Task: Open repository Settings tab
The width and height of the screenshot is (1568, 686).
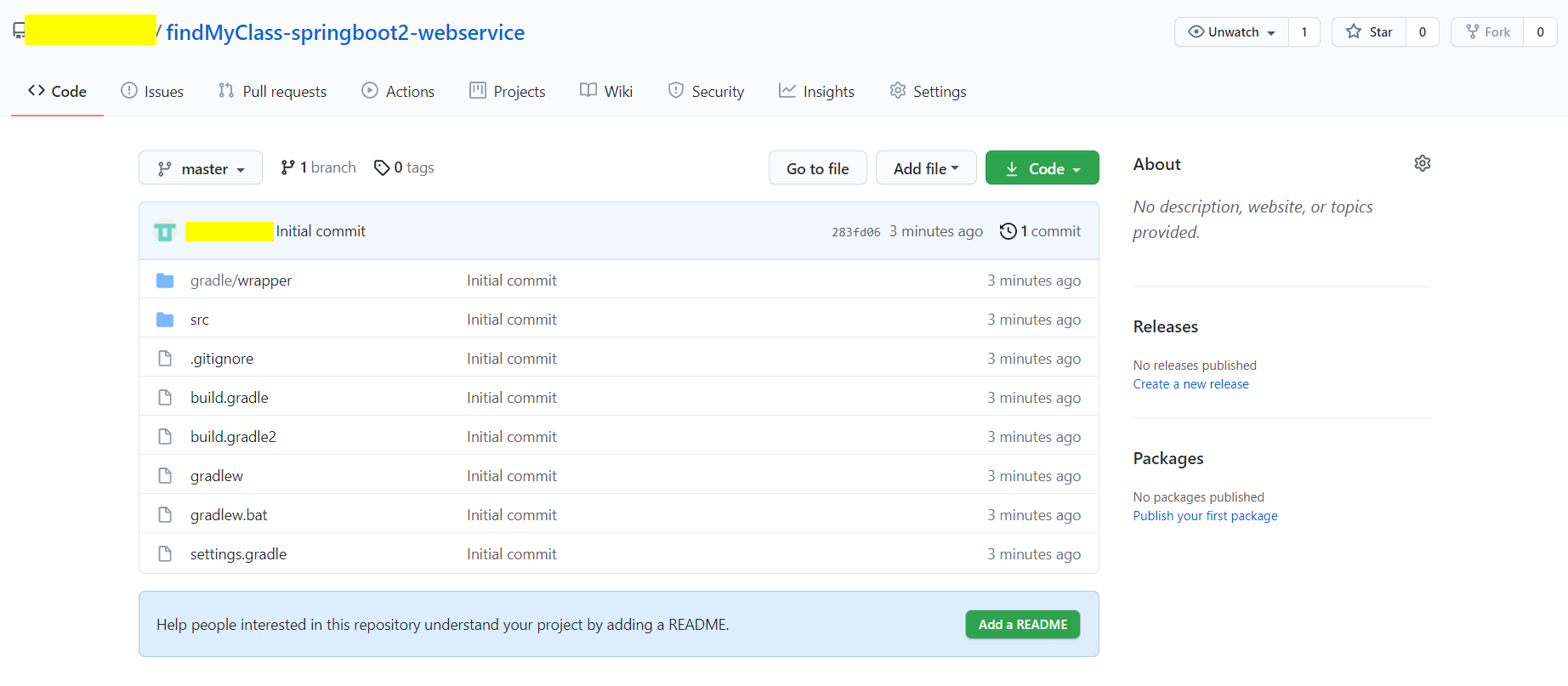Action: (x=928, y=91)
